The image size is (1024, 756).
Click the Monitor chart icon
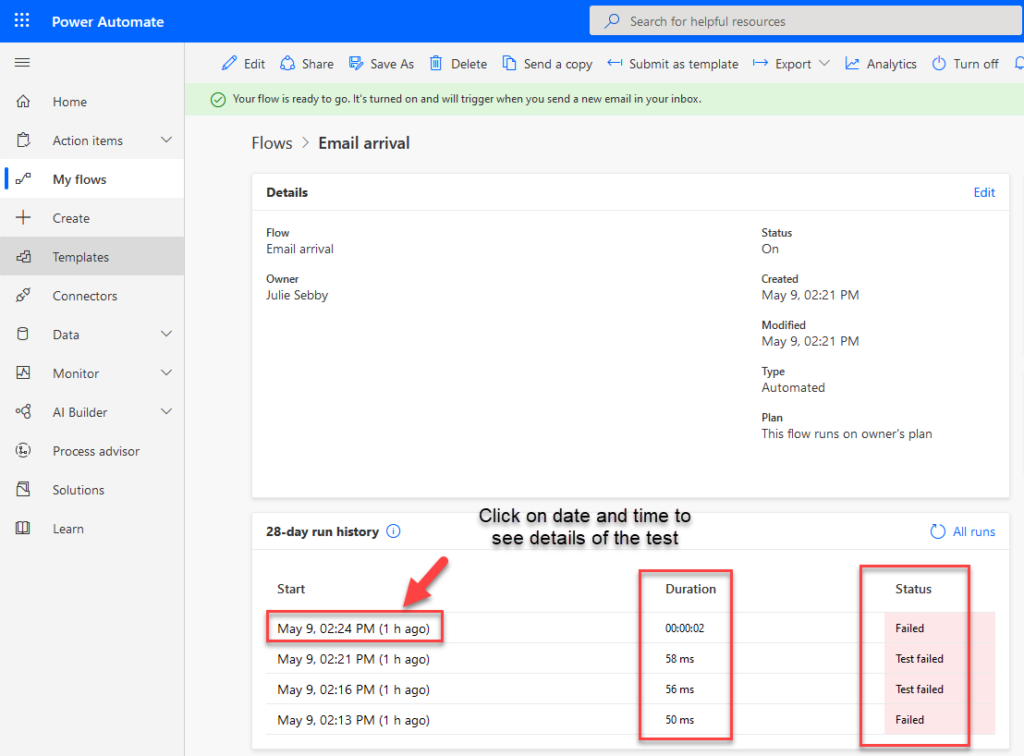[23, 373]
